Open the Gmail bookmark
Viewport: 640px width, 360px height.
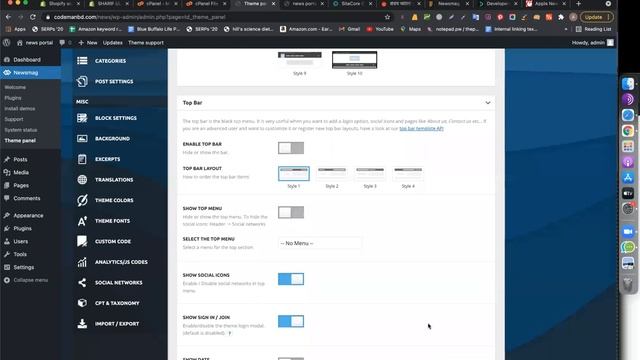coord(349,29)
